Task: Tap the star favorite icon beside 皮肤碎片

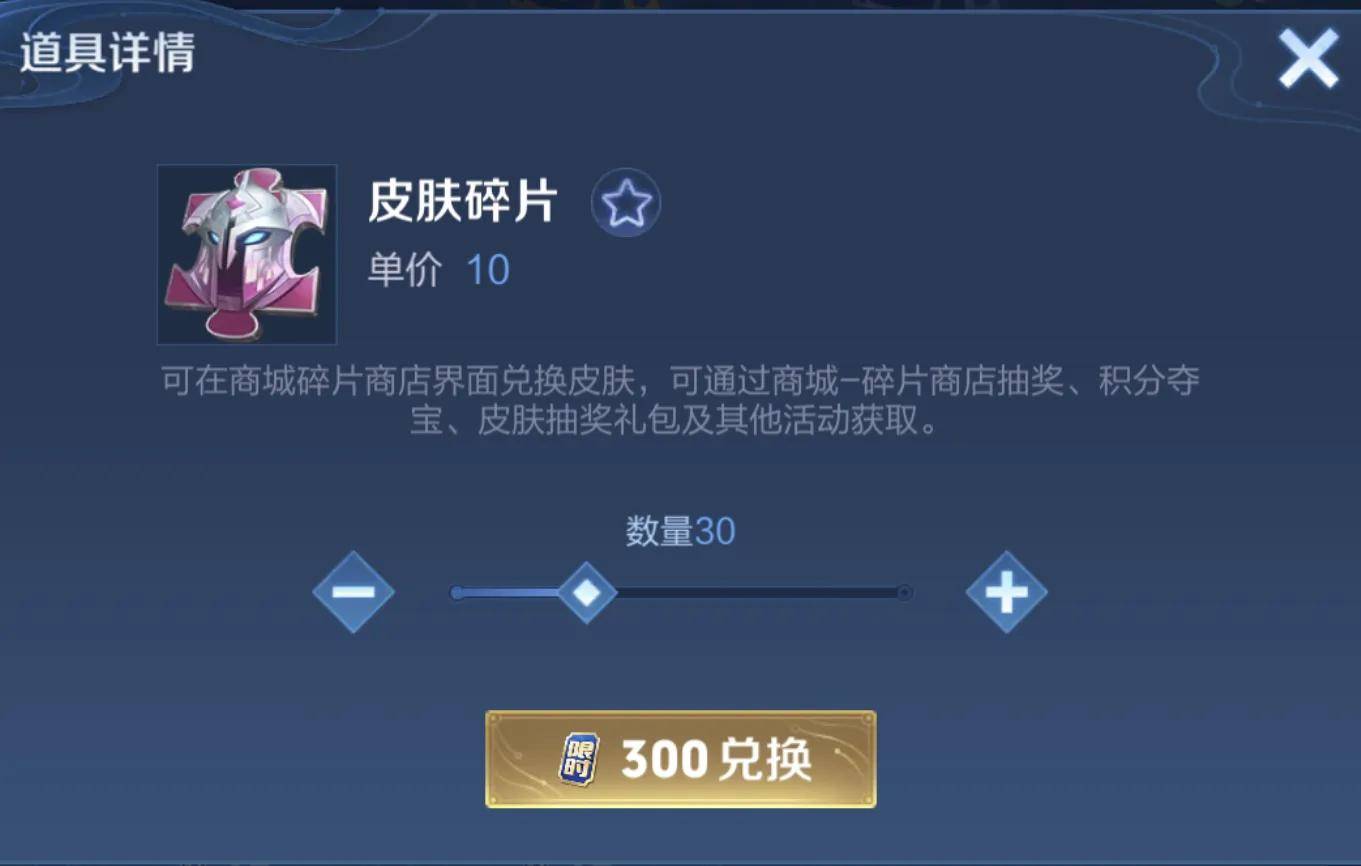Action: pyautogui.click(x=626, y=203)
